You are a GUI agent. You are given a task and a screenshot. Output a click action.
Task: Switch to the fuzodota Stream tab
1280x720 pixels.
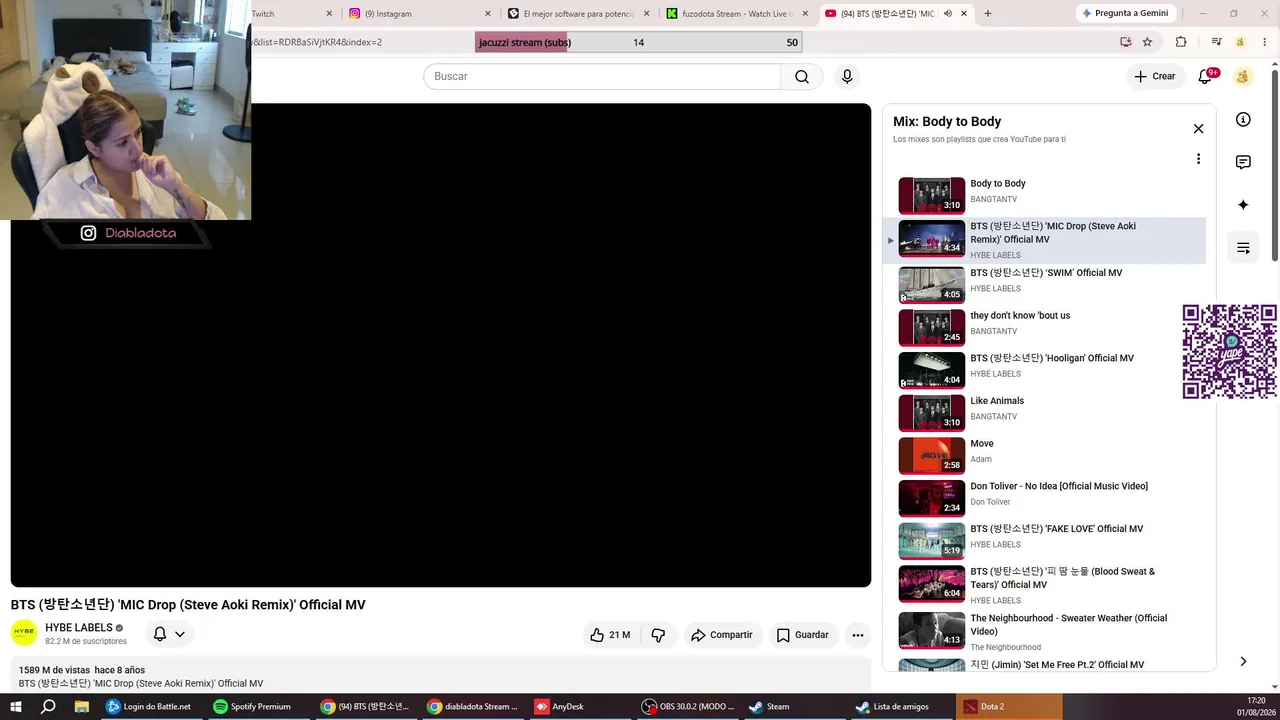(738, 14)
